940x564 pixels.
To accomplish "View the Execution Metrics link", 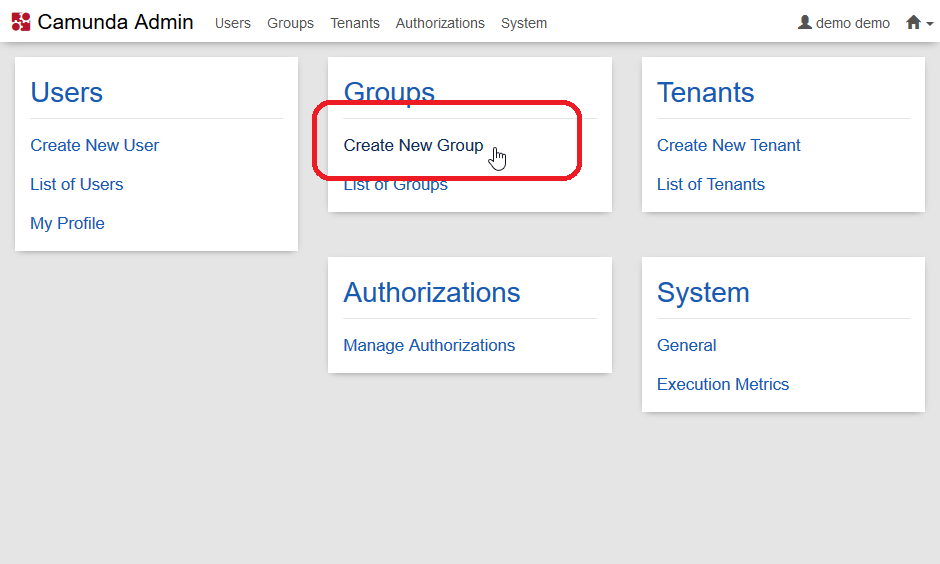I will [x=722, y=384].
